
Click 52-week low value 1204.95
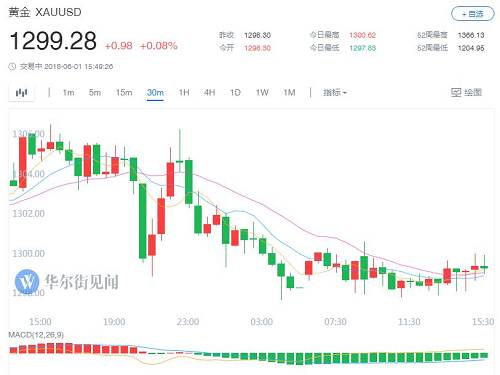pyautogui.click(x=471, y=48)
